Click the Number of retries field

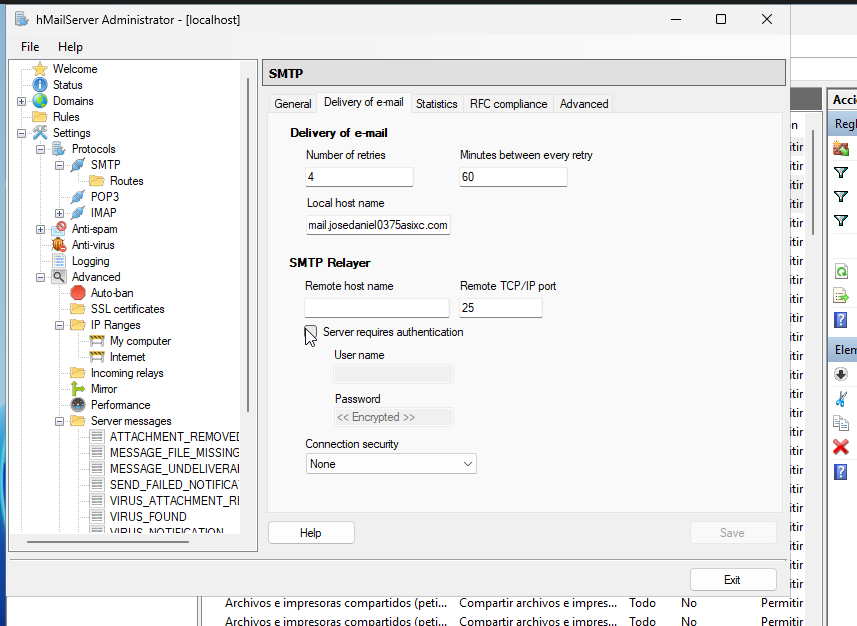(x=359, y=177)
